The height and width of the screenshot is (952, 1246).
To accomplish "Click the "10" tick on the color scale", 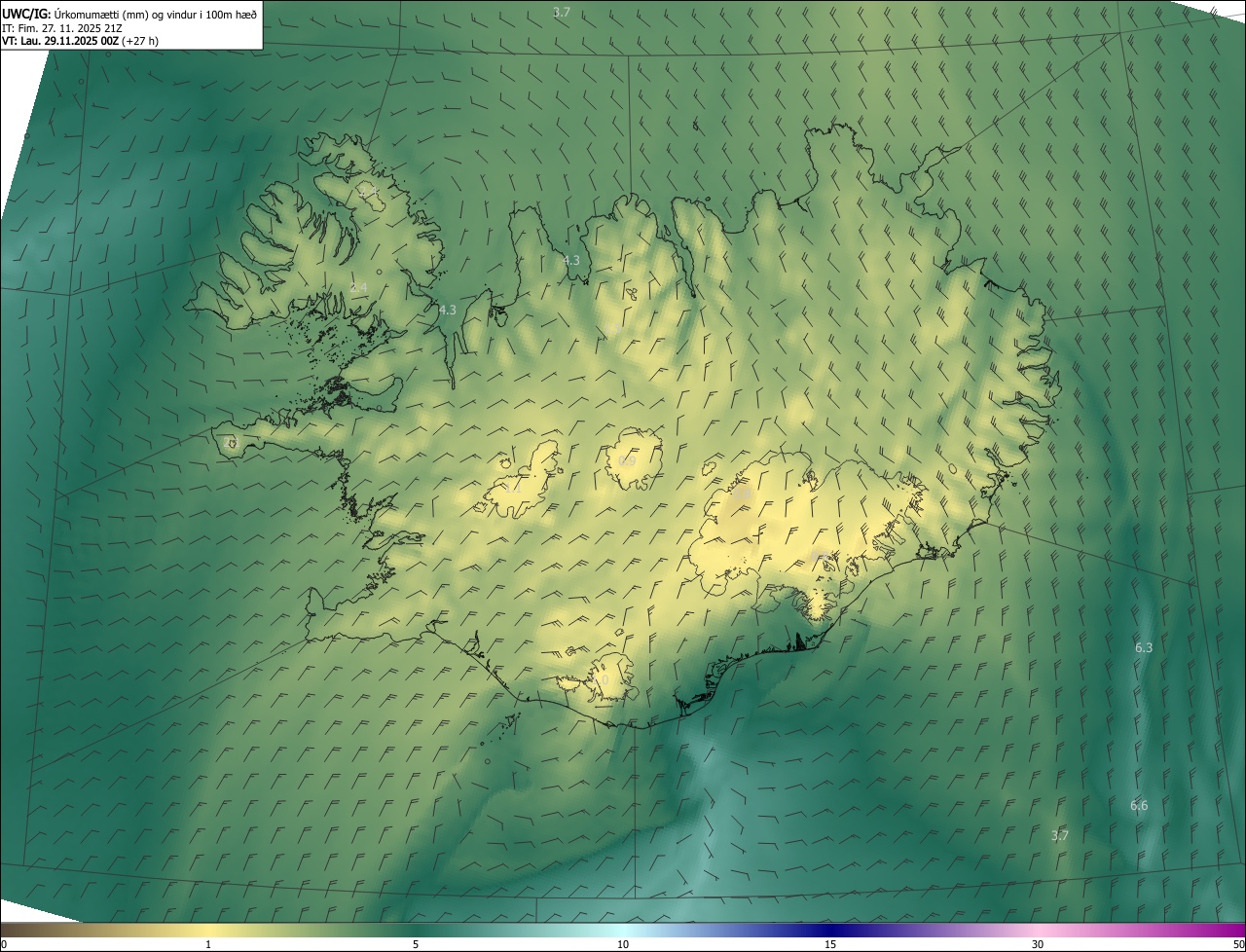I will point(623,944).
